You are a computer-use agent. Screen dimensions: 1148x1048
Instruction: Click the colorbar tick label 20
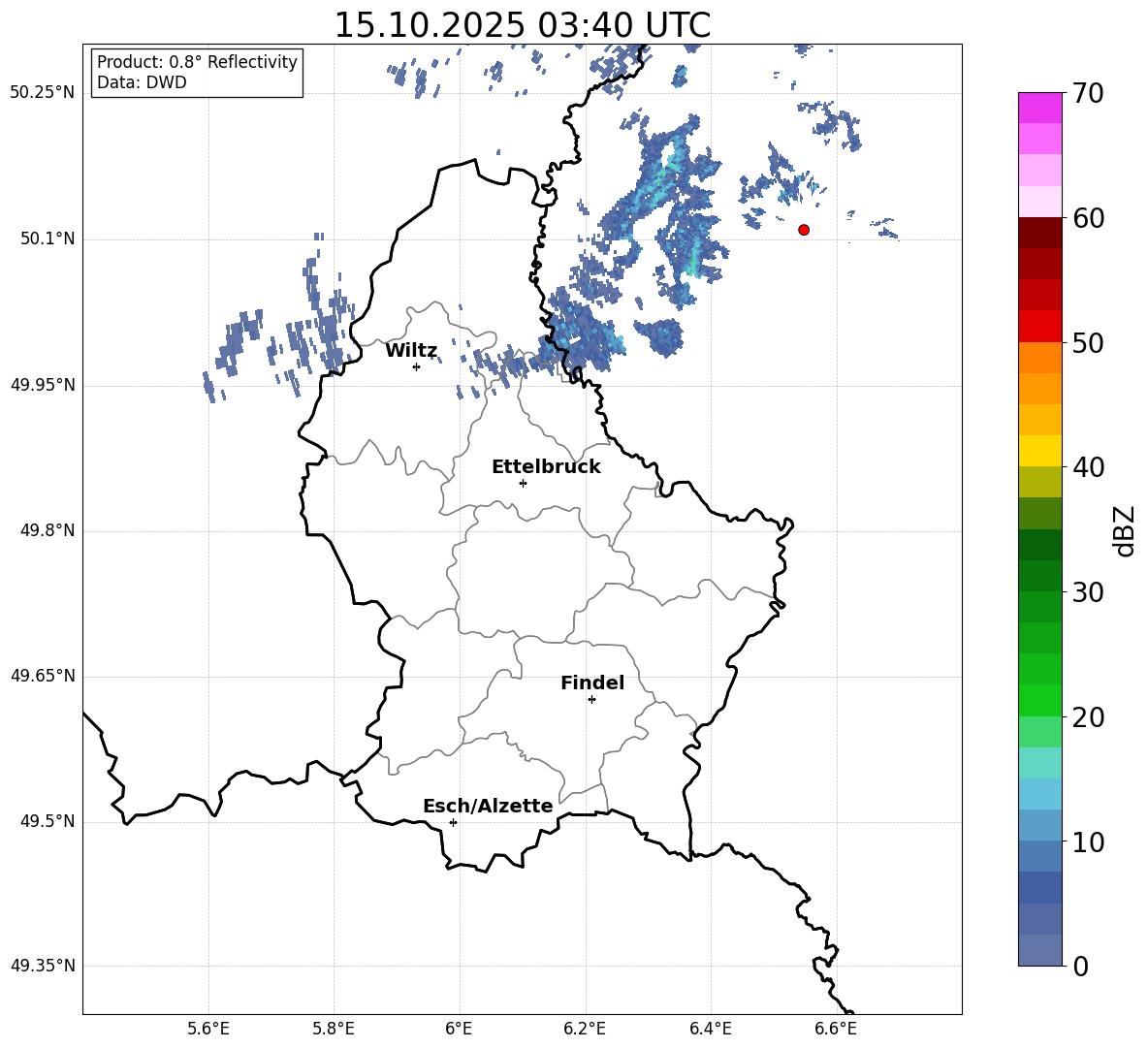[x=1088, y=717]
